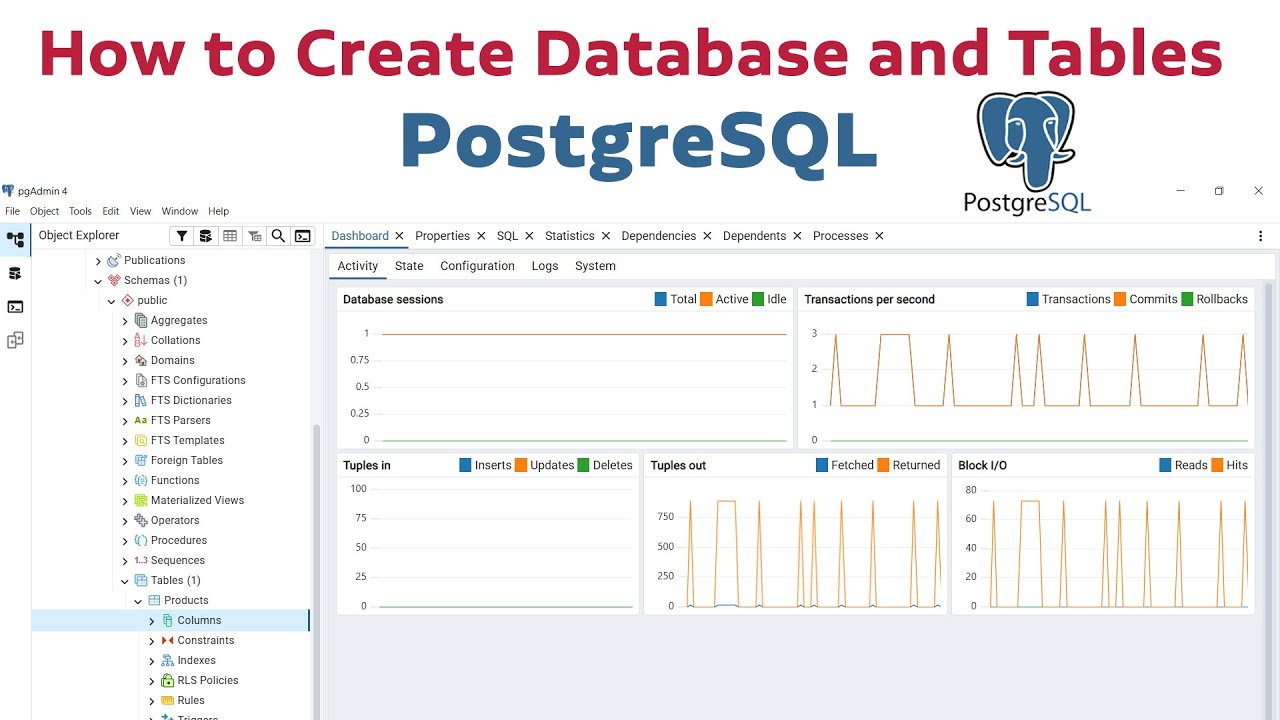
Task: Click the Domains node icon
Action: 141,360
